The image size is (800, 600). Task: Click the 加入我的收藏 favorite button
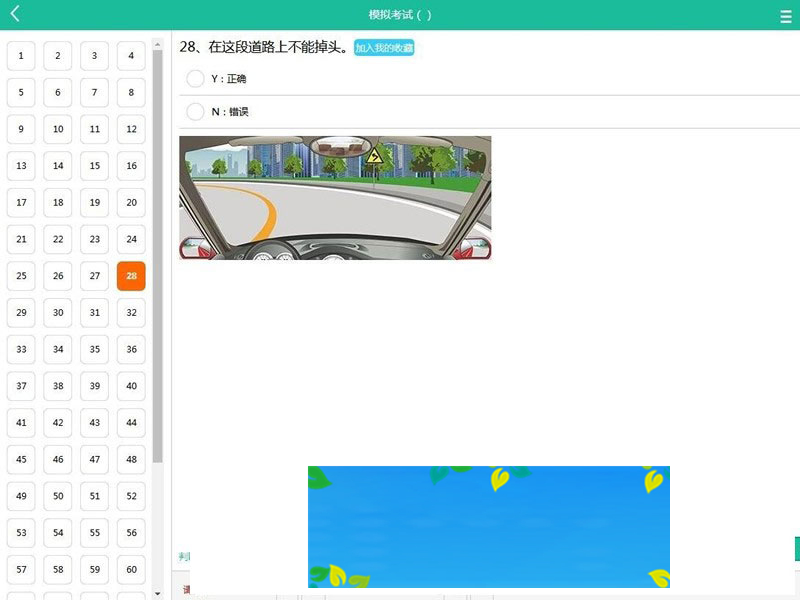(x=384, y=45)
